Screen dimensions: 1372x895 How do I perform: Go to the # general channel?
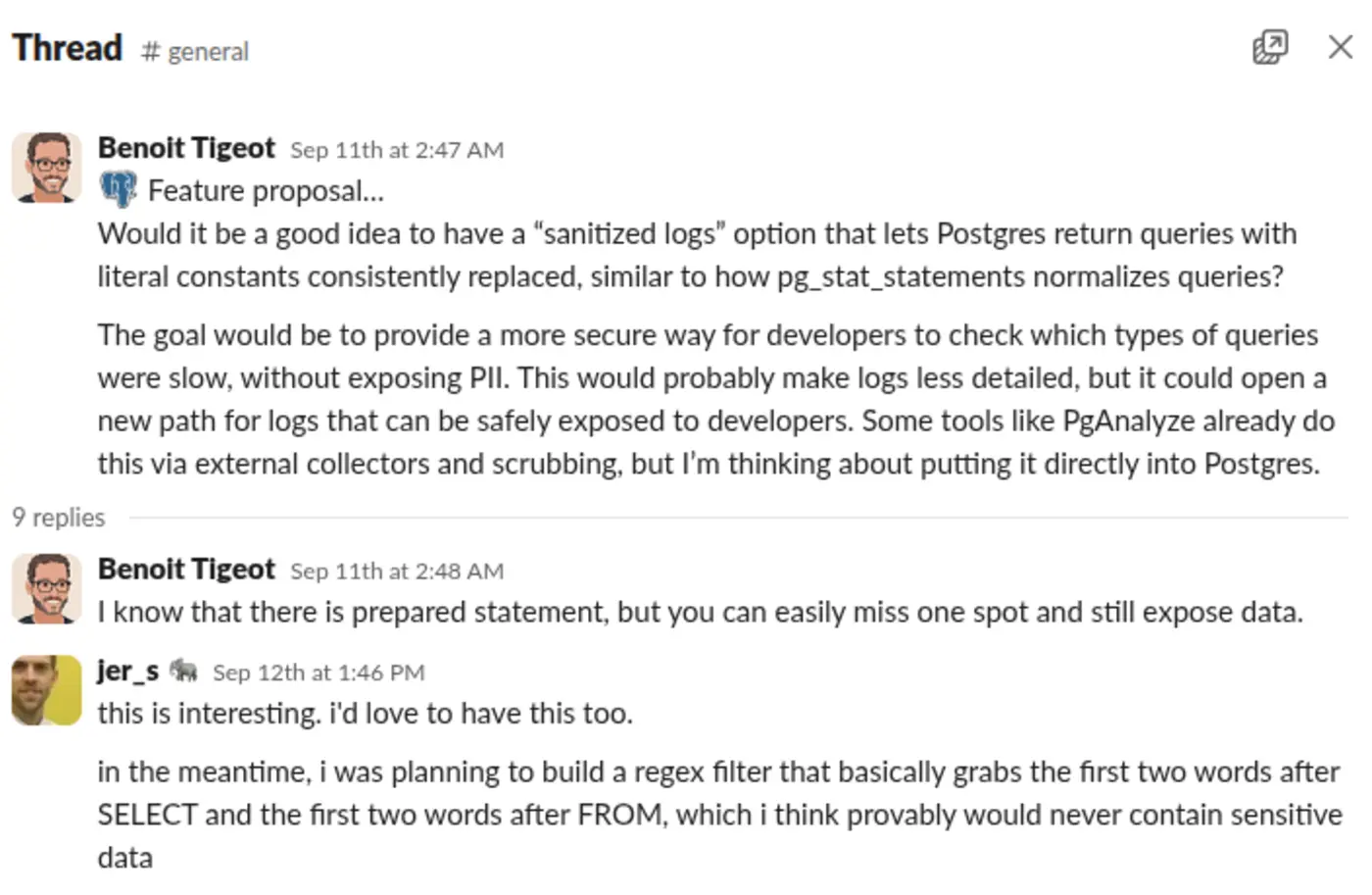pos(195,51)
